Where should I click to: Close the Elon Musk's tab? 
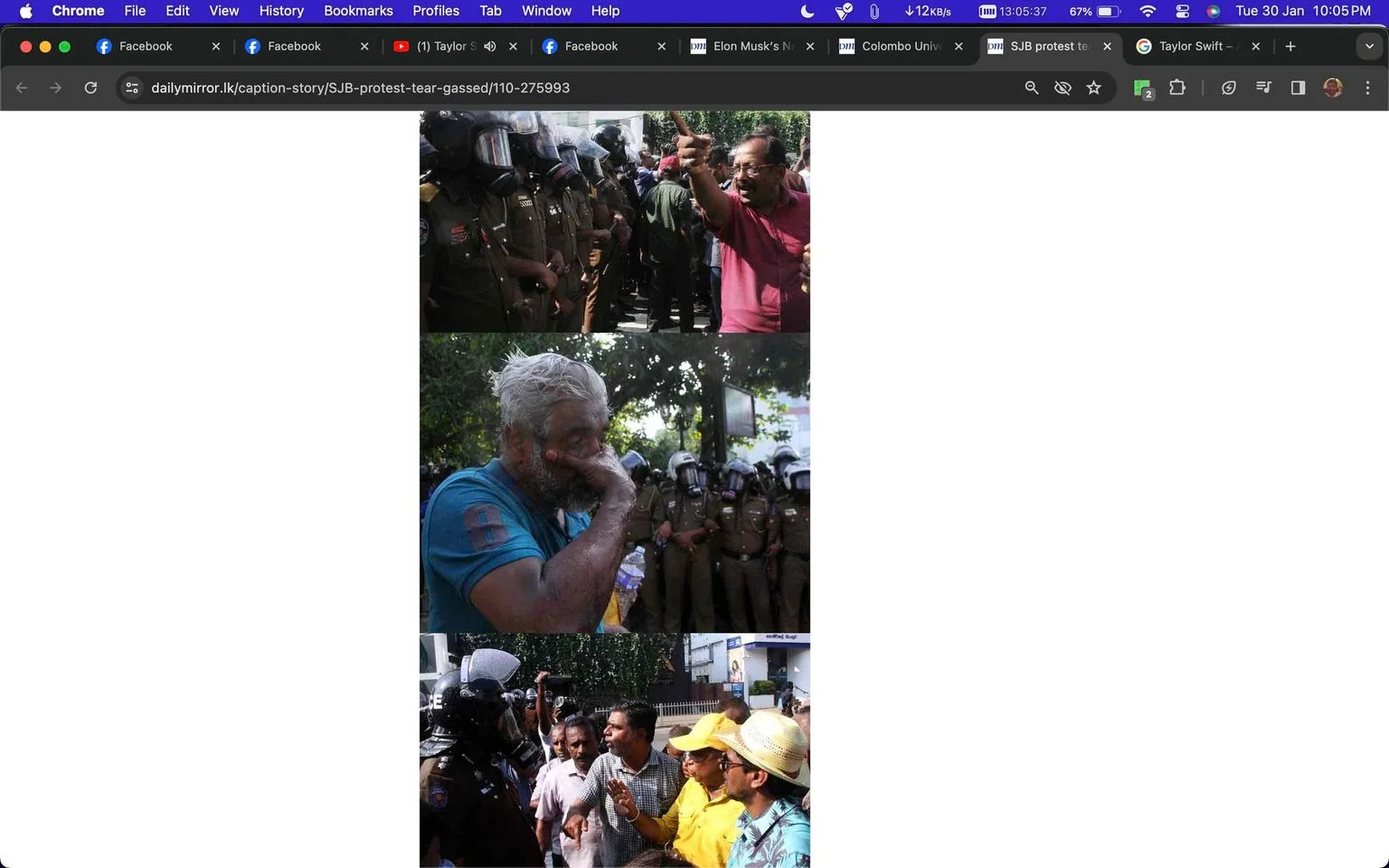[810, 46]
